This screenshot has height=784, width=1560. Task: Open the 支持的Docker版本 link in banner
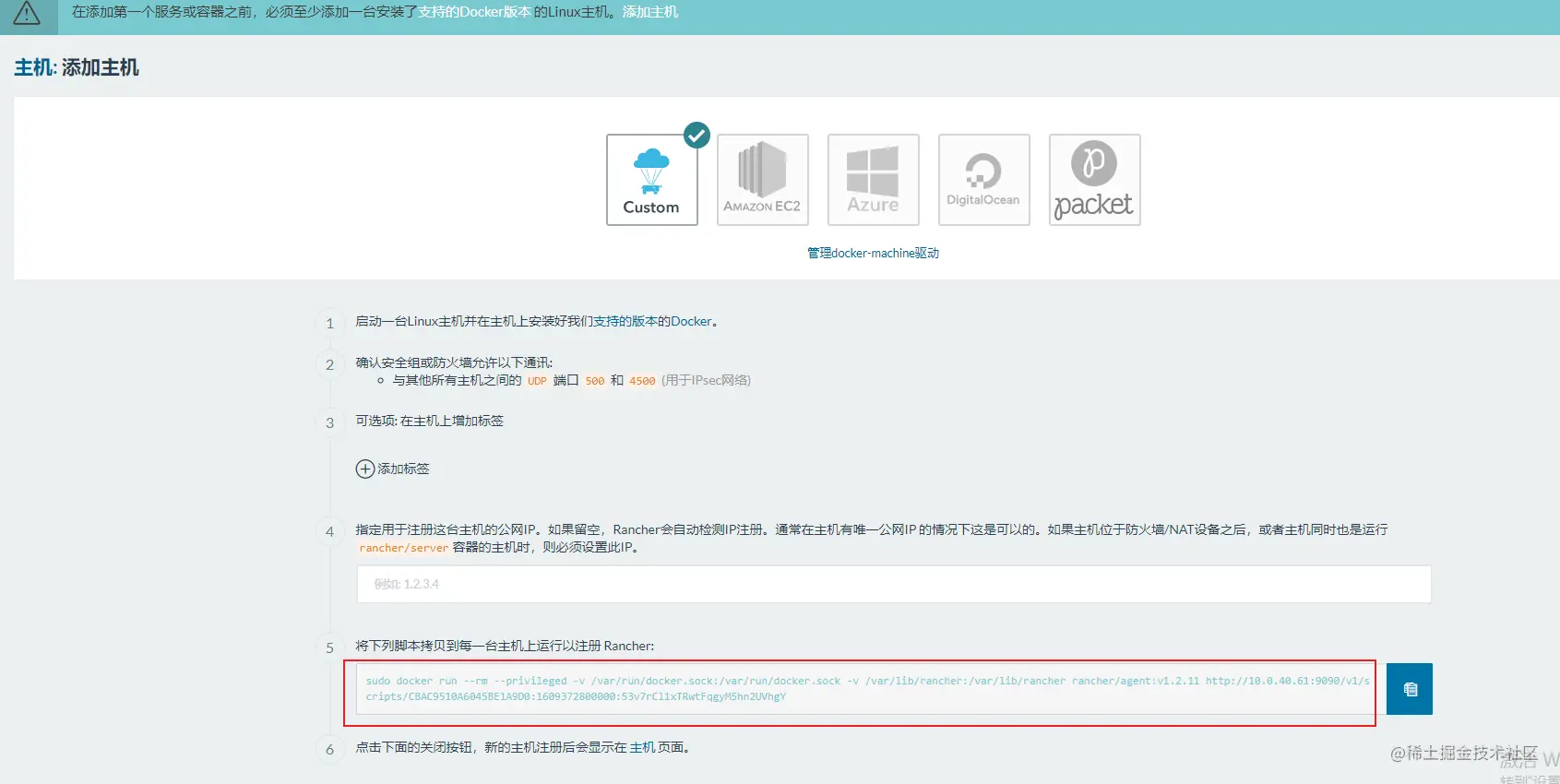tap(474, 12)
